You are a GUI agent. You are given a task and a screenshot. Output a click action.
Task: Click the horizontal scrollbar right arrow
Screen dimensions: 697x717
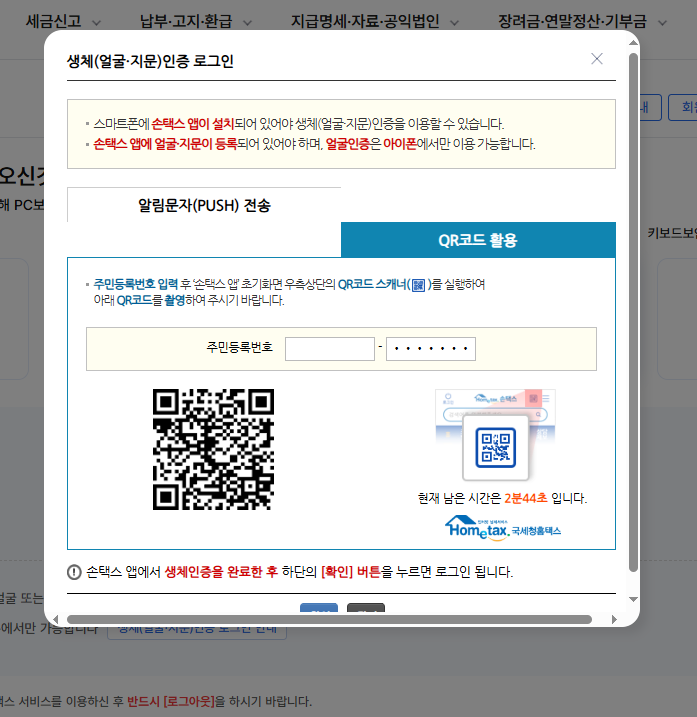point(614,619)
